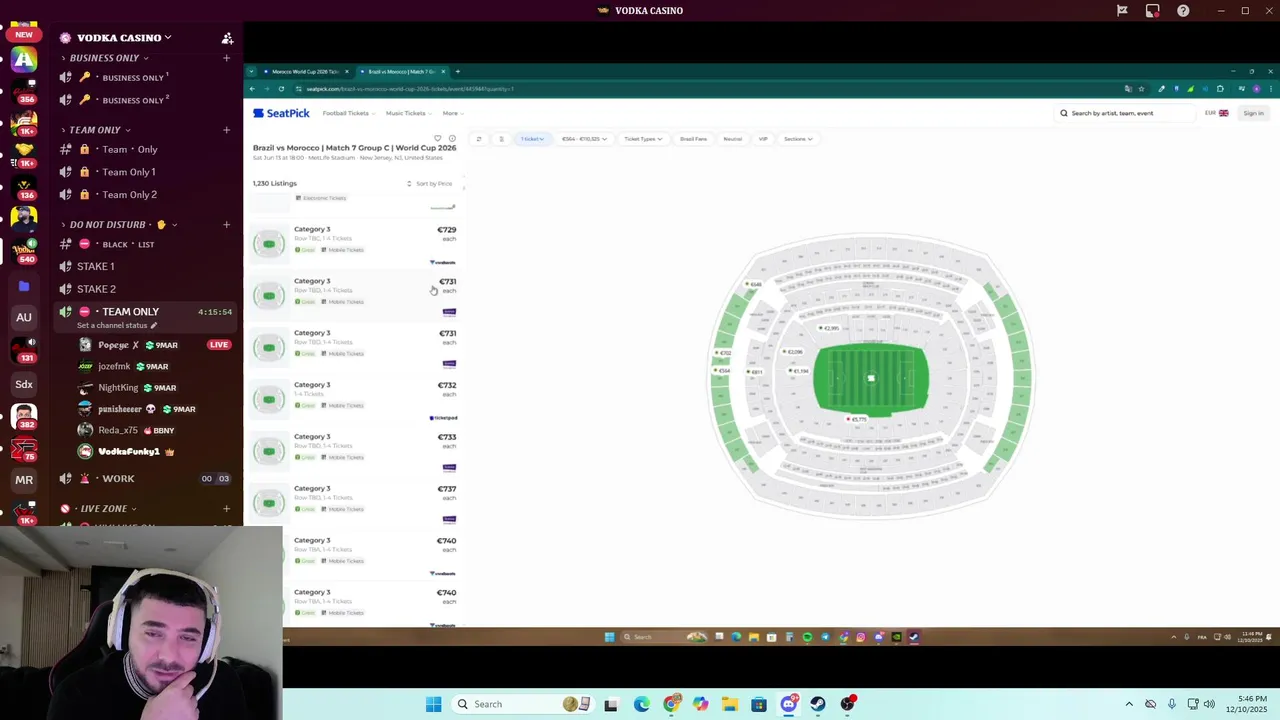The image size is (1280, 720).
Task: Add channel to TEAM ONLY category
Action: click(x=226, y=130)
